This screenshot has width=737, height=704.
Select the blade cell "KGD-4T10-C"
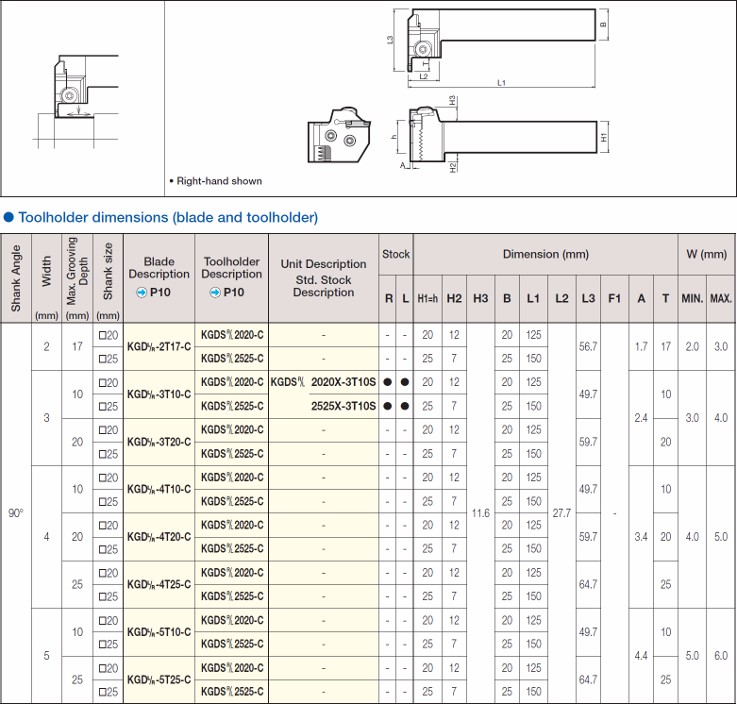159,489
